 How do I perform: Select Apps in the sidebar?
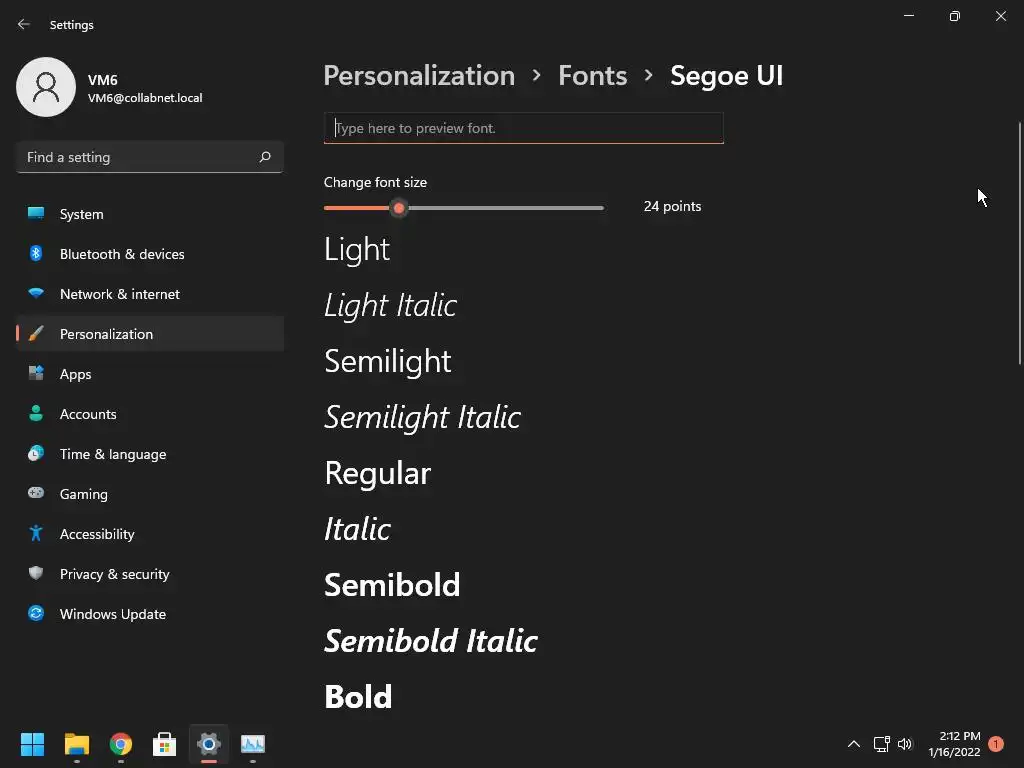75,374
